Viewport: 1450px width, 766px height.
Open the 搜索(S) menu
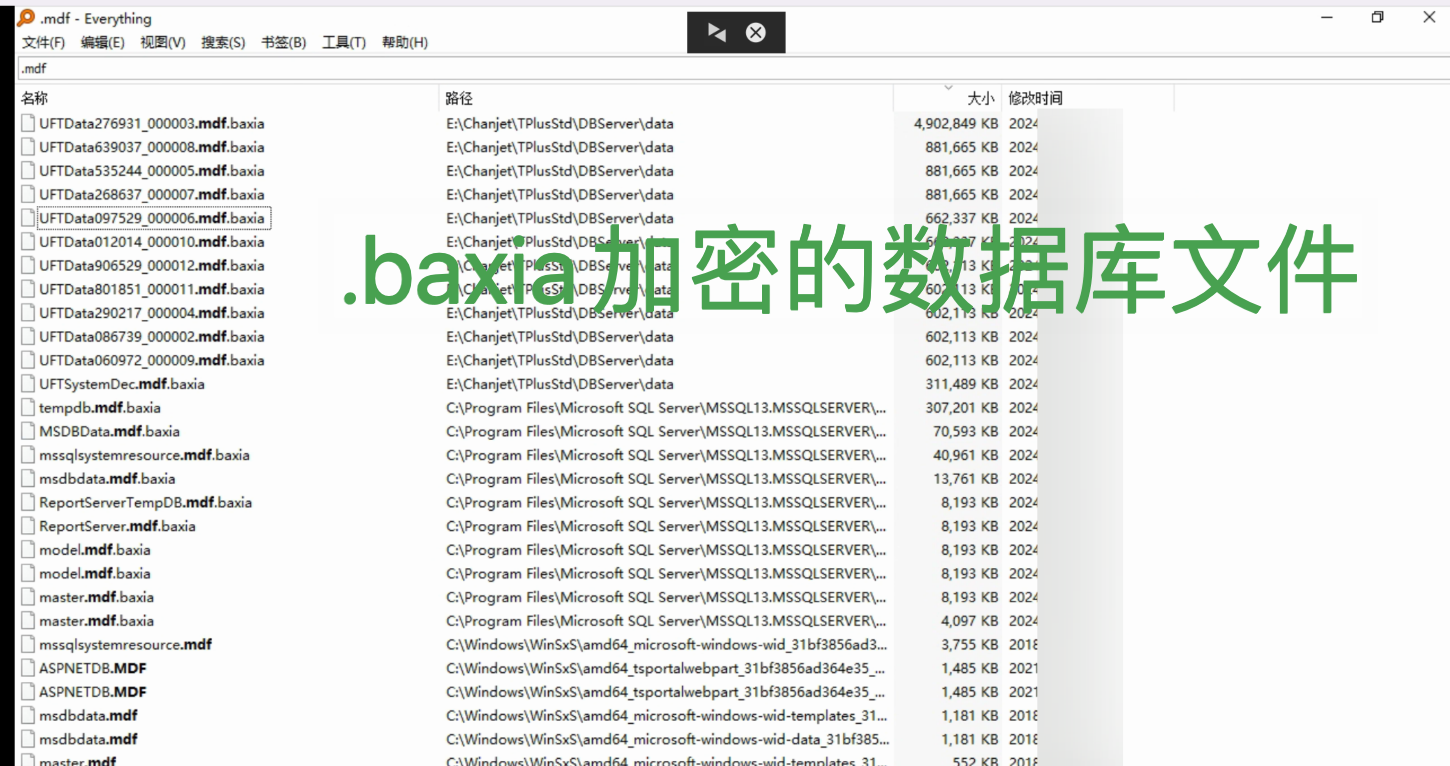point(223,43)
